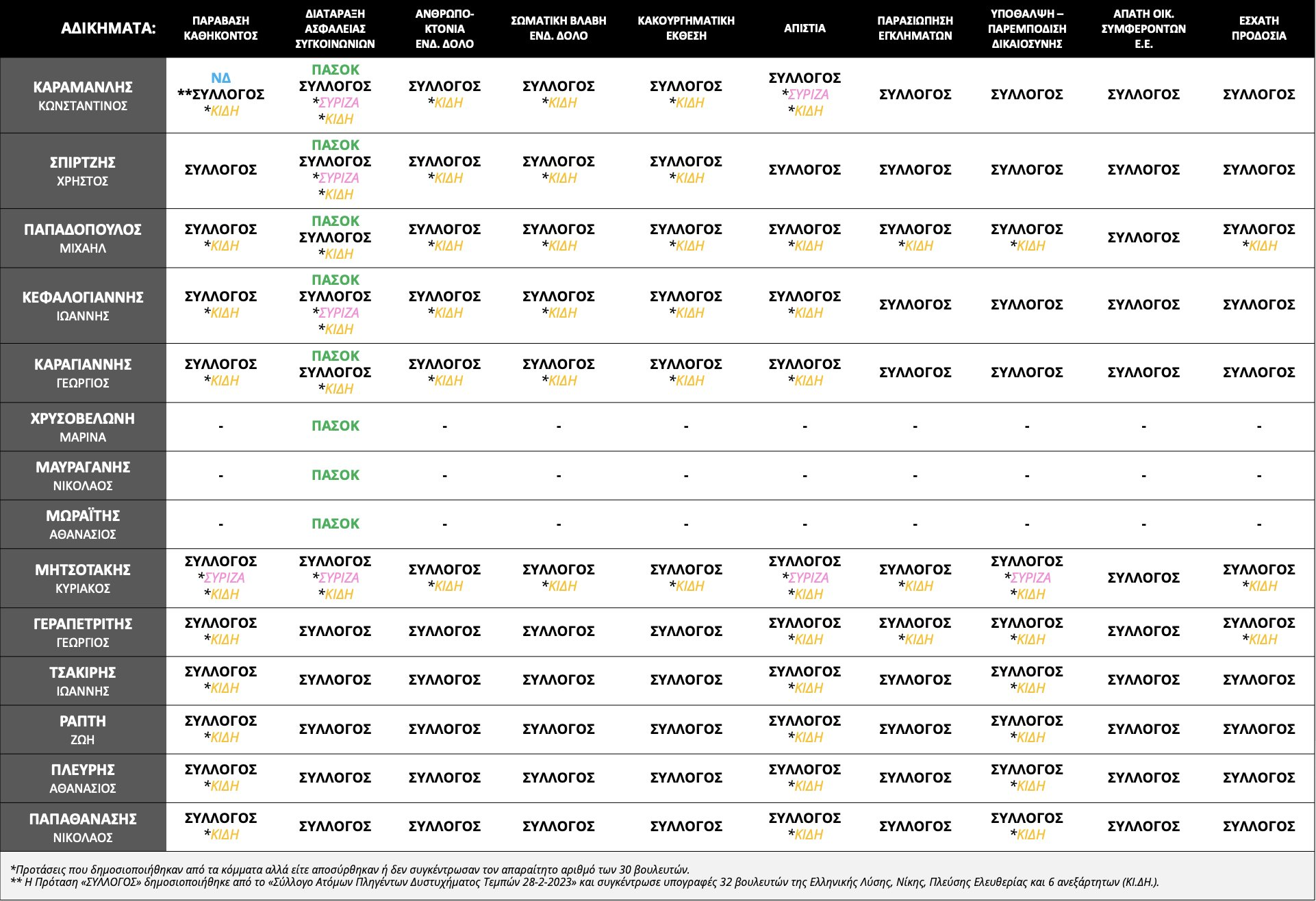Click the footnote starting with ** Η Πρόταση «ΣΥΛΛΟΓΟΣ»
The height and width of the screenshot is (901, 1316).
tap(584, 882)
